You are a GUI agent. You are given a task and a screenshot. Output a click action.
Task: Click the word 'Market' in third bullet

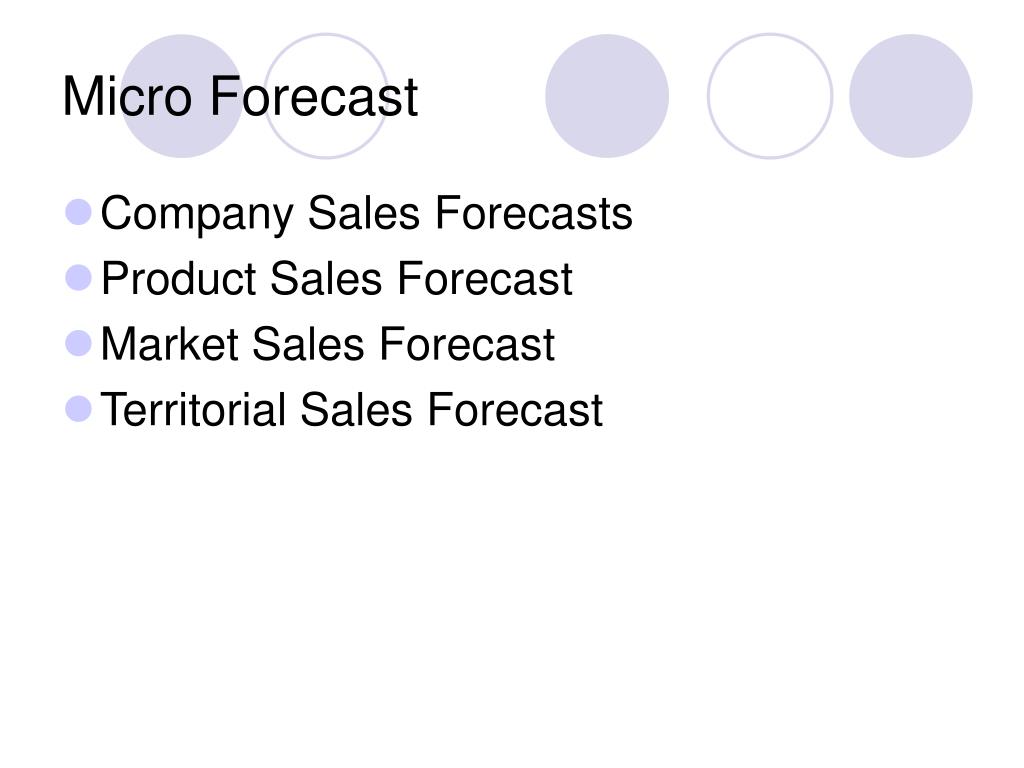tap(170, 344)
